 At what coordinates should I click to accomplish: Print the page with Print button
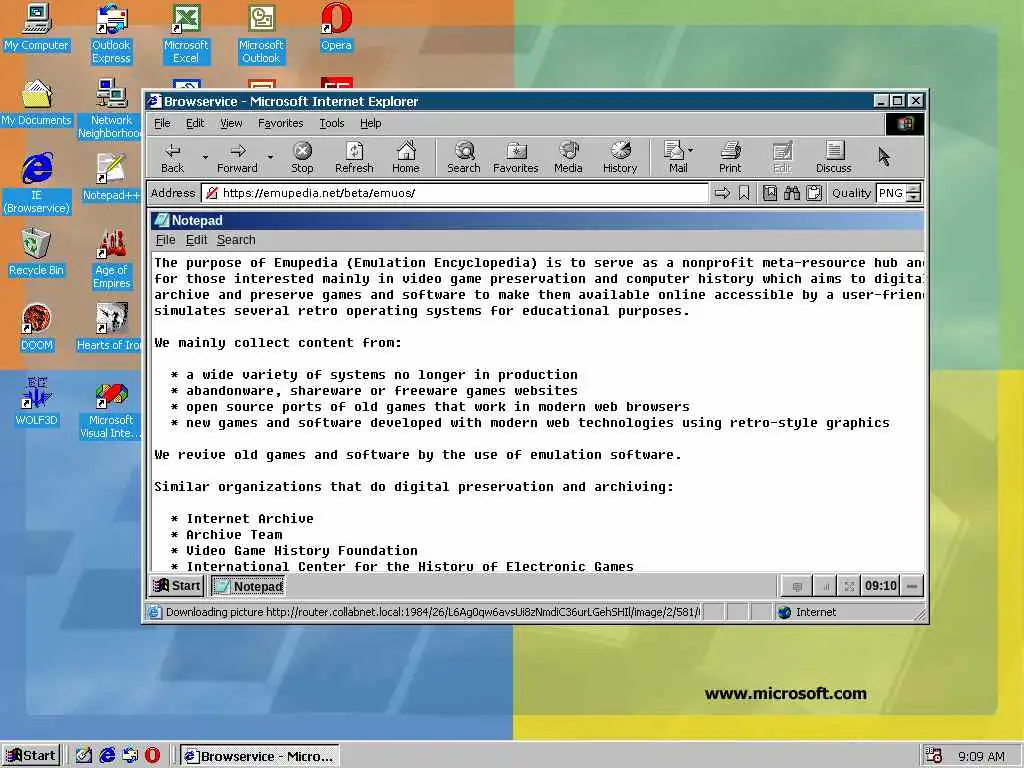(x=730, y=157)
